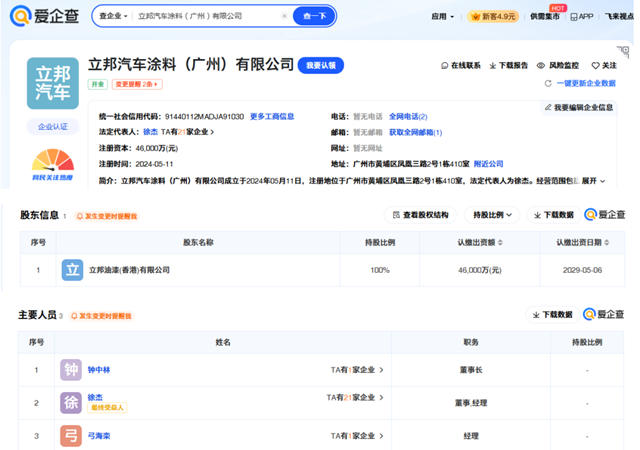Click the 弓 avatar icon
The width and height of the screenshot is (640, 450).
coord(71,436)
